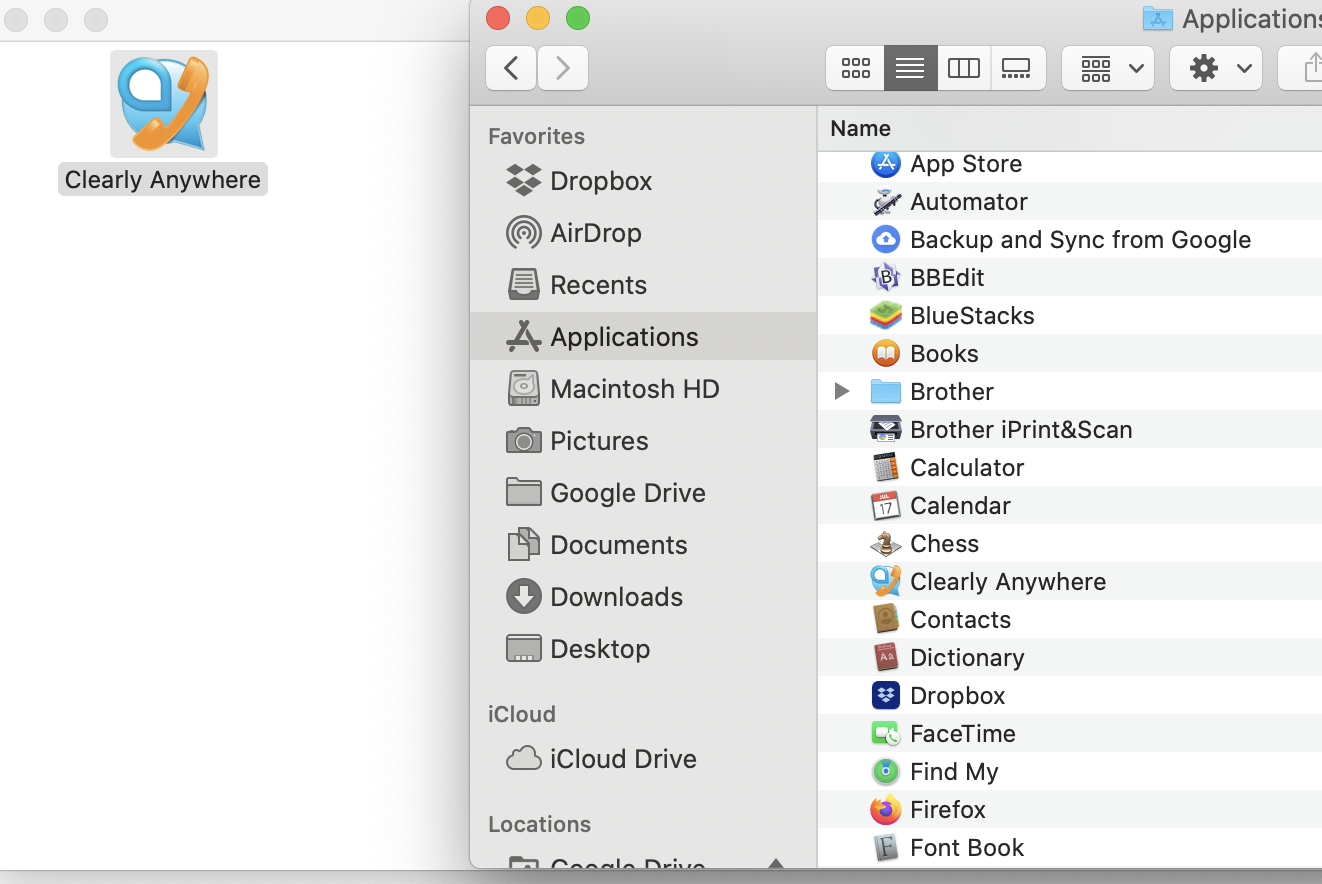This screenshot has height=884, width=1322.
Task: Sort by the Name column header
Action: click(x=860, y=128)
